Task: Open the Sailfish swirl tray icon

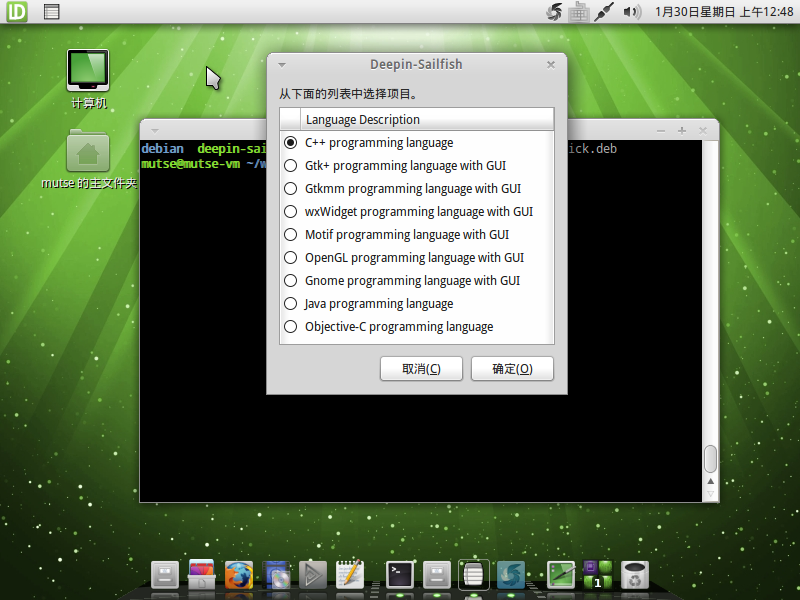Action: pos(554,12)
